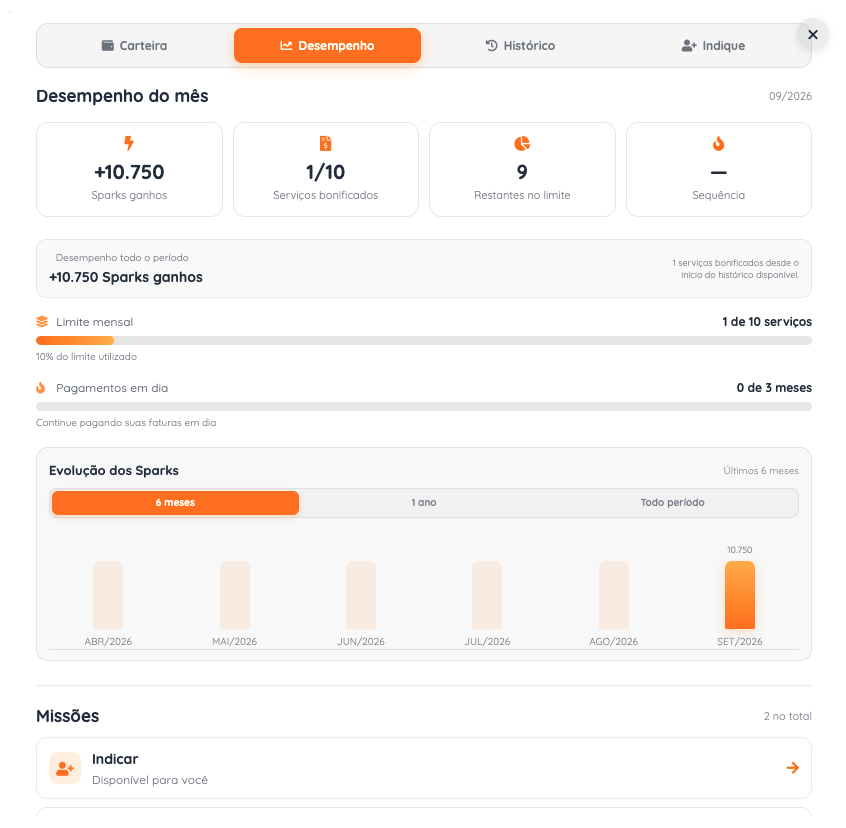
Task: Click the flame icon above Sequência
Action: (x=718, y=143)
